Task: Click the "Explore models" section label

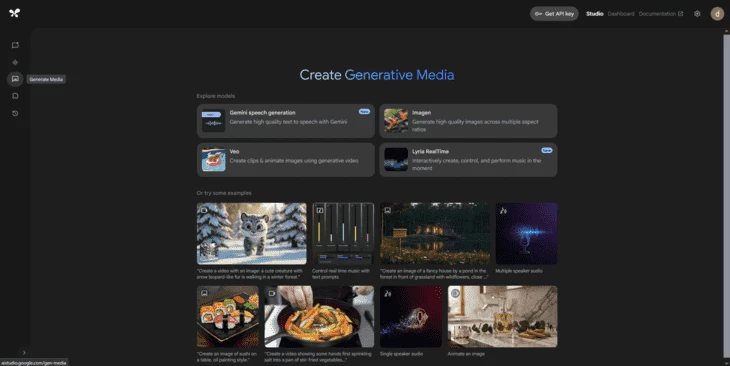Action: point(216,96)
